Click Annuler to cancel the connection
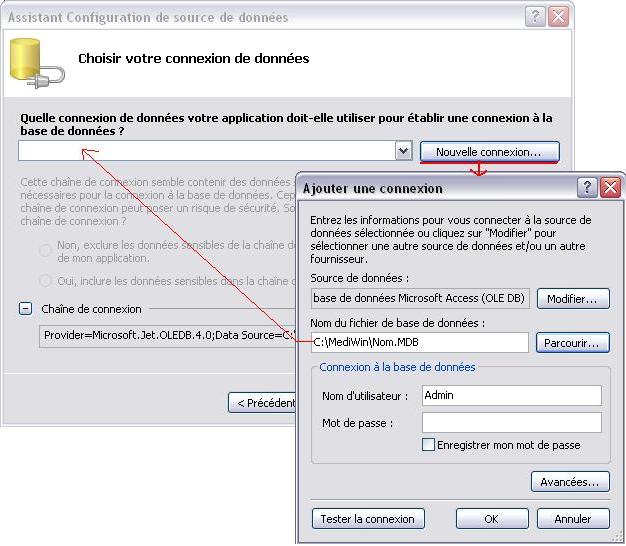 coord(573,518)
